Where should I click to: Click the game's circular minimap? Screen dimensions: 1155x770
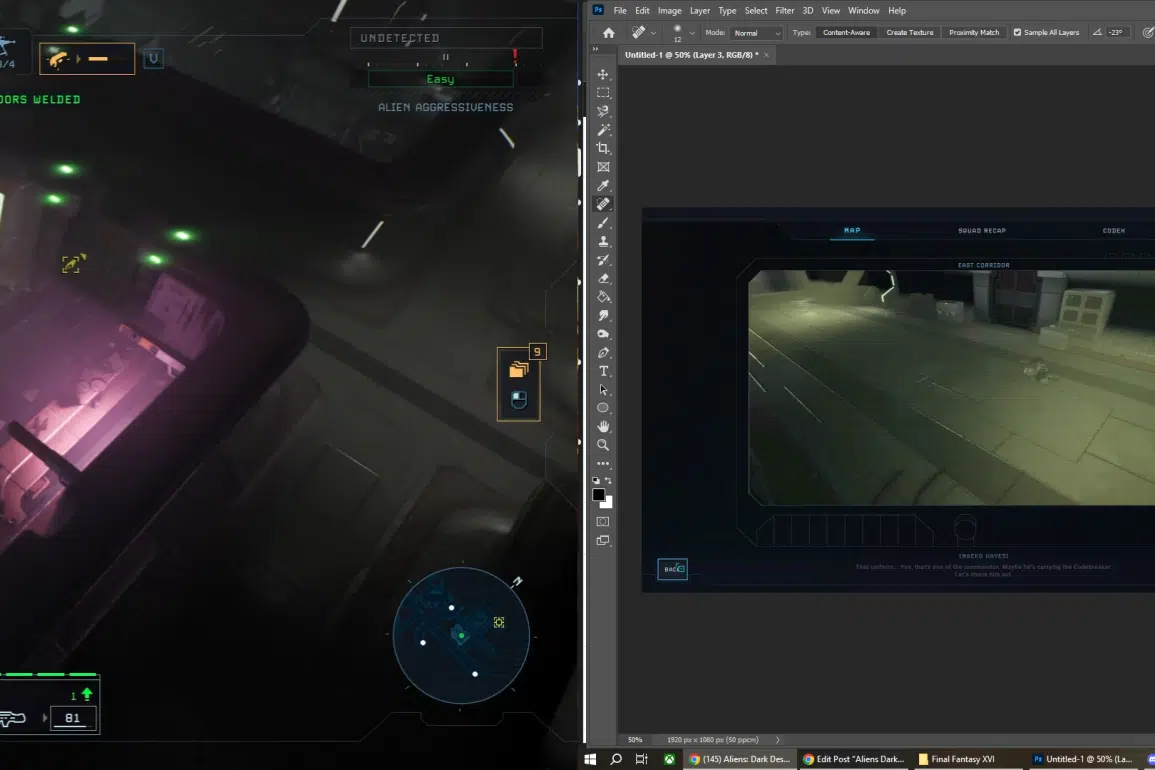[461, 635]
